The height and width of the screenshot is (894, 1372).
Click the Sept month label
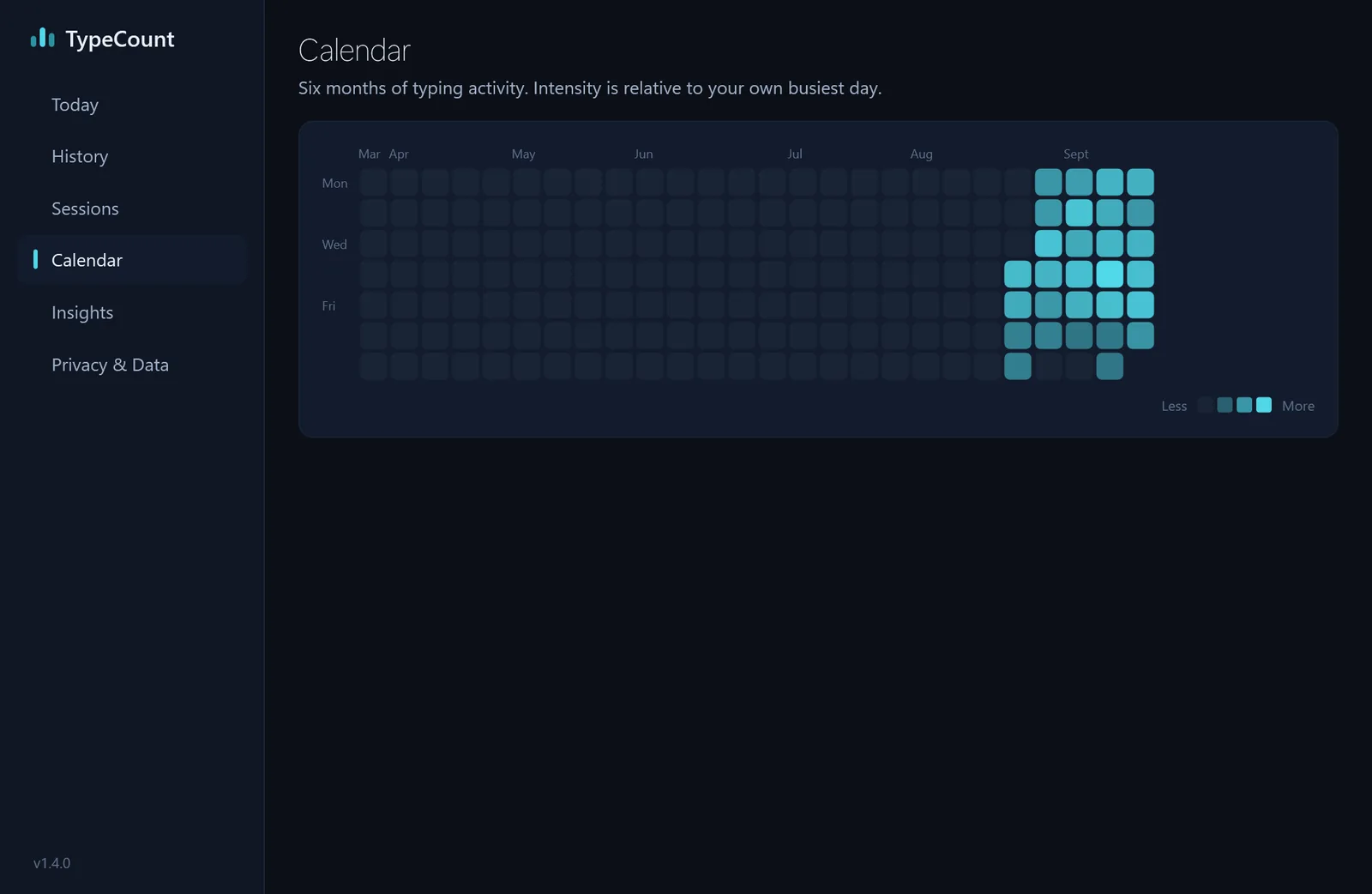[x=1075, y=154]
